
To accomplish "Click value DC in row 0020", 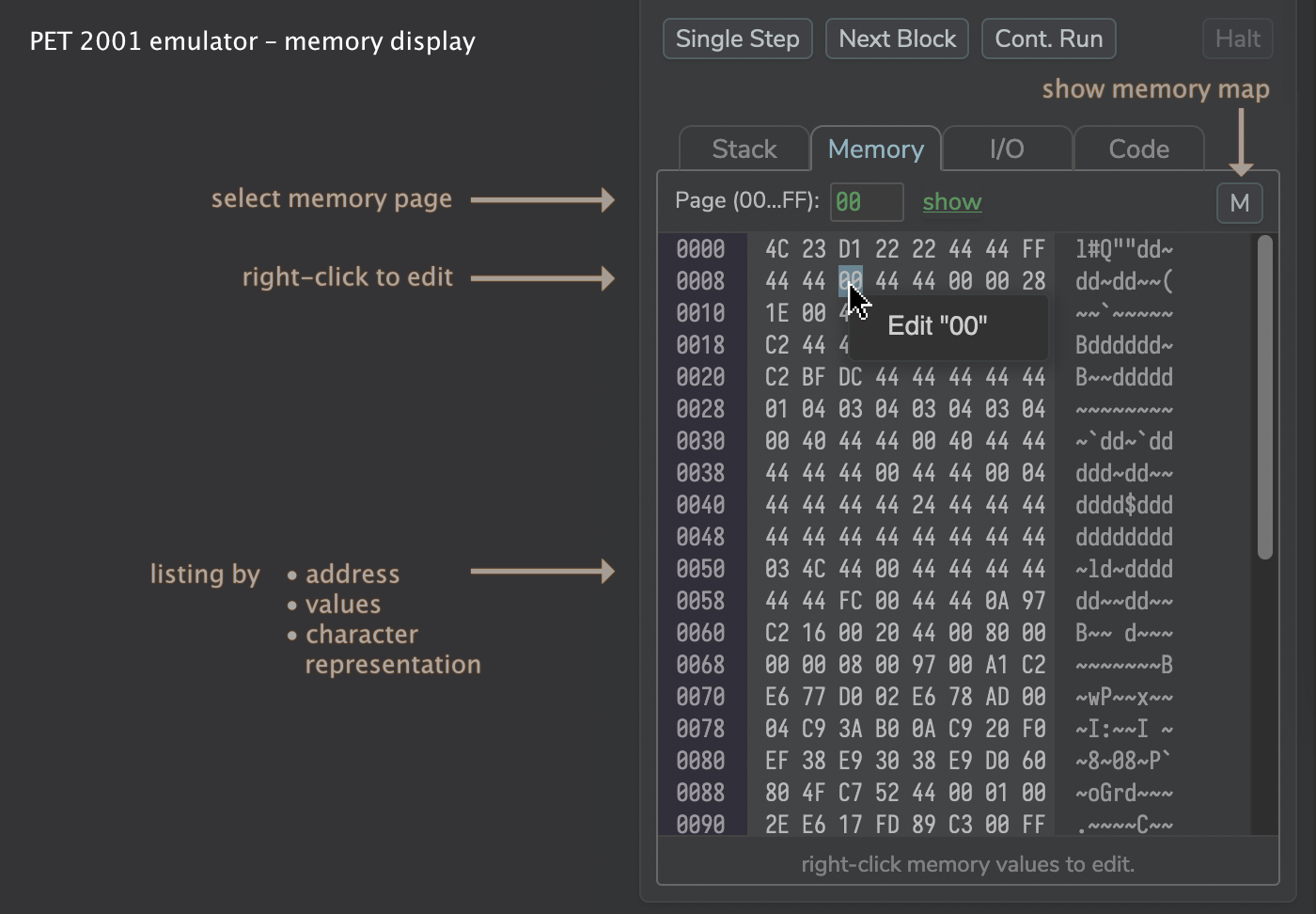I will pos(851,377).
